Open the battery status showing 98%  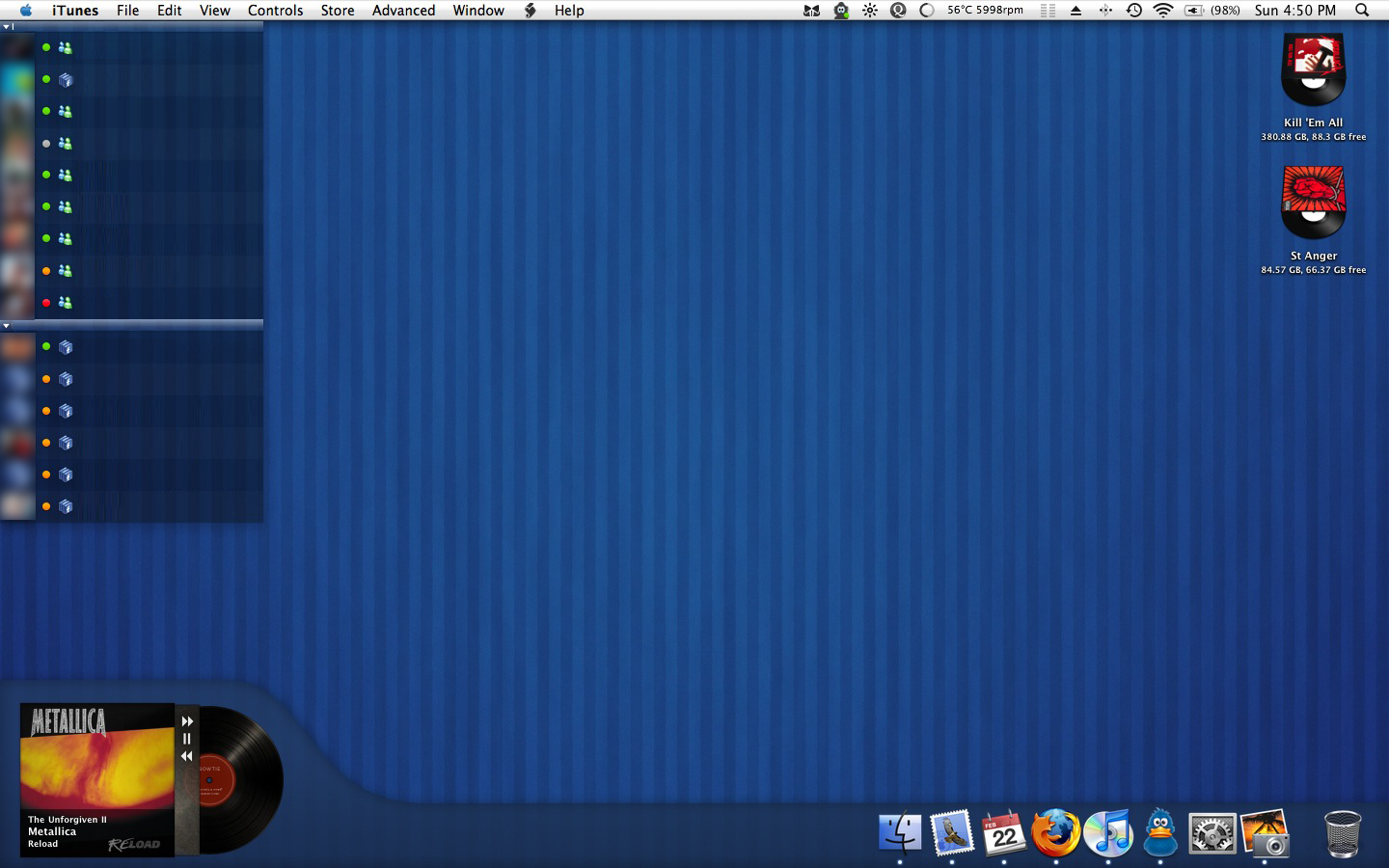click(x=1212, y=11)
